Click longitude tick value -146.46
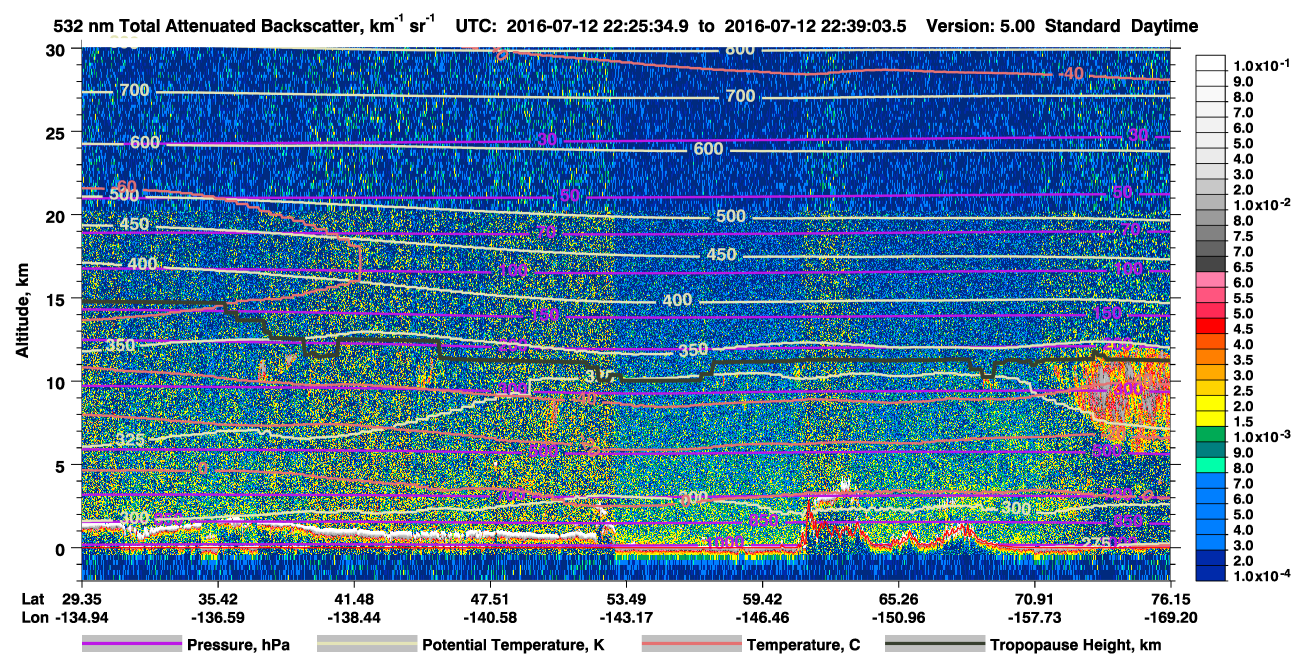This screenshot has height=667, width=1300. tap(762, 618)
